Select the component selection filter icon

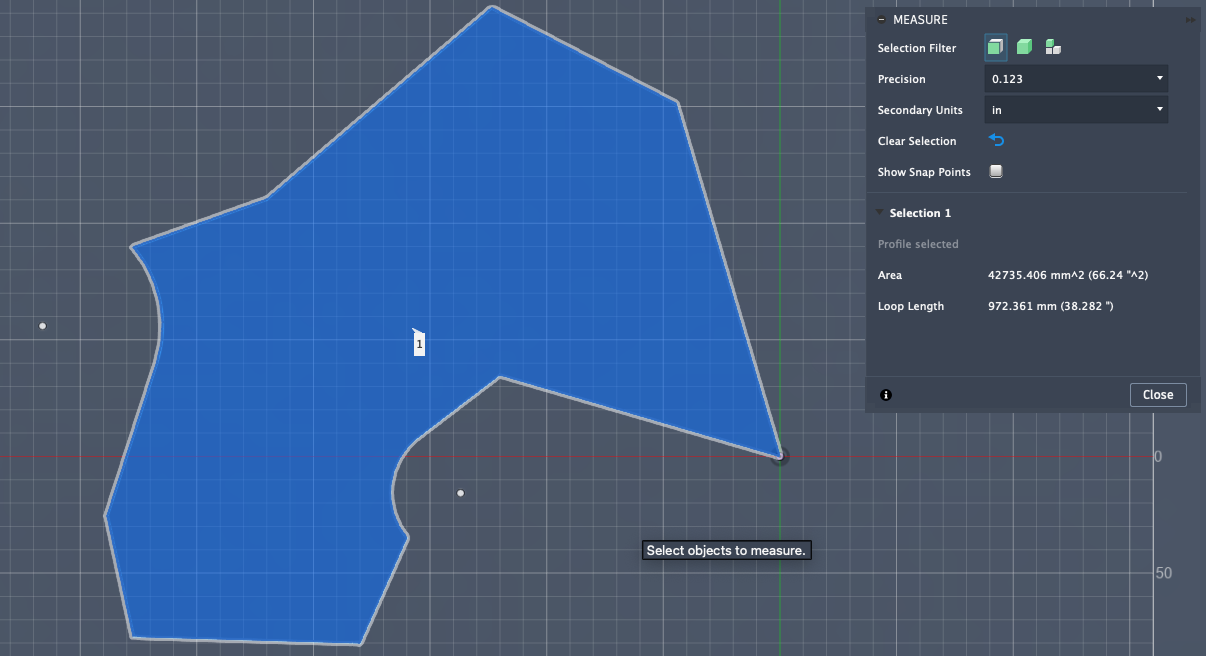(x=1051, y=46)
